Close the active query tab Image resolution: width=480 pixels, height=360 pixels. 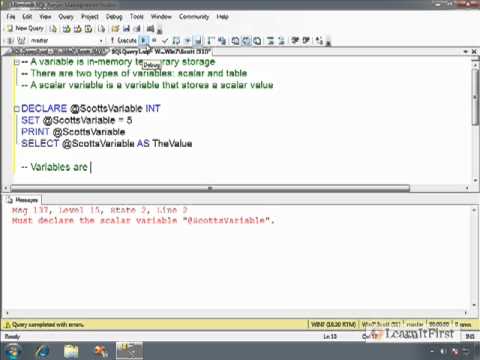click(474, 52)
